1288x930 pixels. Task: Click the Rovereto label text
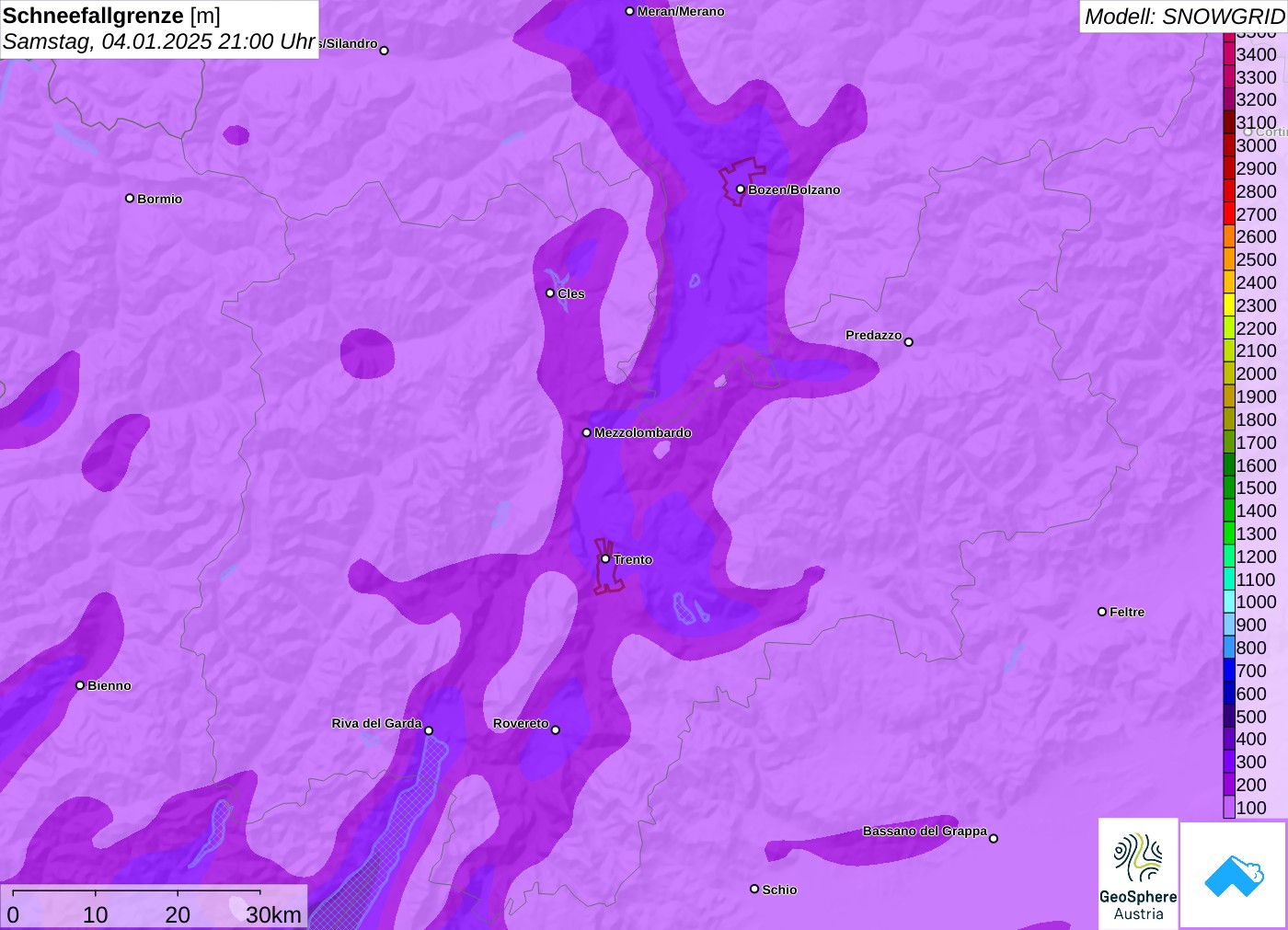521,723
